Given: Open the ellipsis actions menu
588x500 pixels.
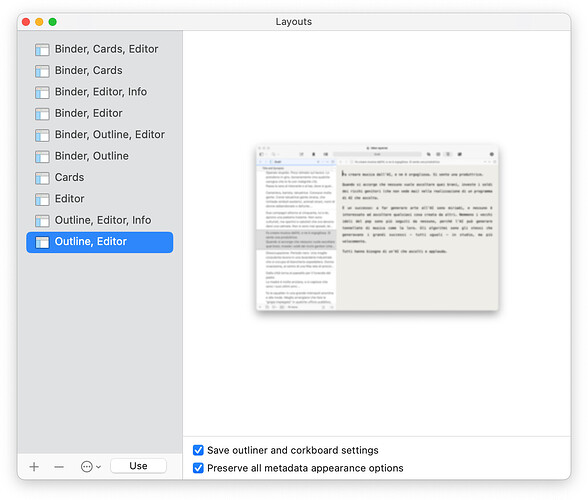Looking at the screenshot, I should click(x=87, y=467).
